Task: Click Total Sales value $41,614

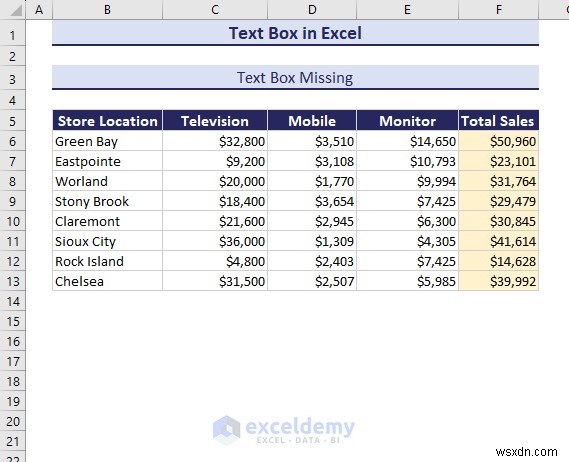Action: coord(499,241)
